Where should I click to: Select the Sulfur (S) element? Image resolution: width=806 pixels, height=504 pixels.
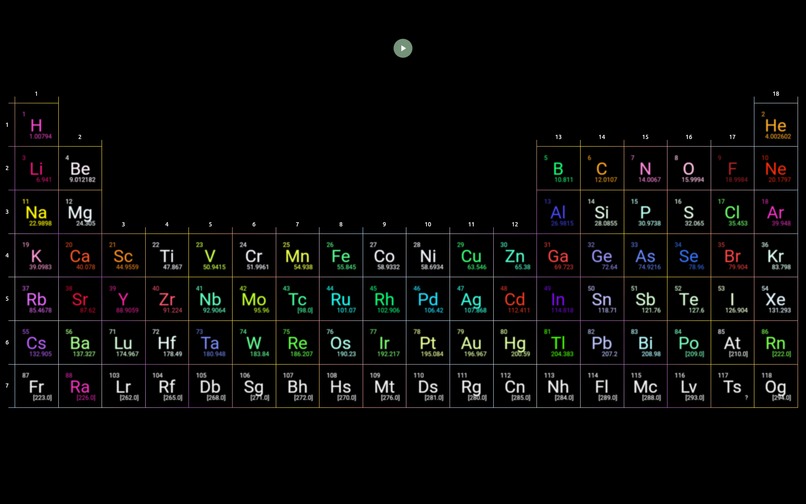click(x=689, y=212)
